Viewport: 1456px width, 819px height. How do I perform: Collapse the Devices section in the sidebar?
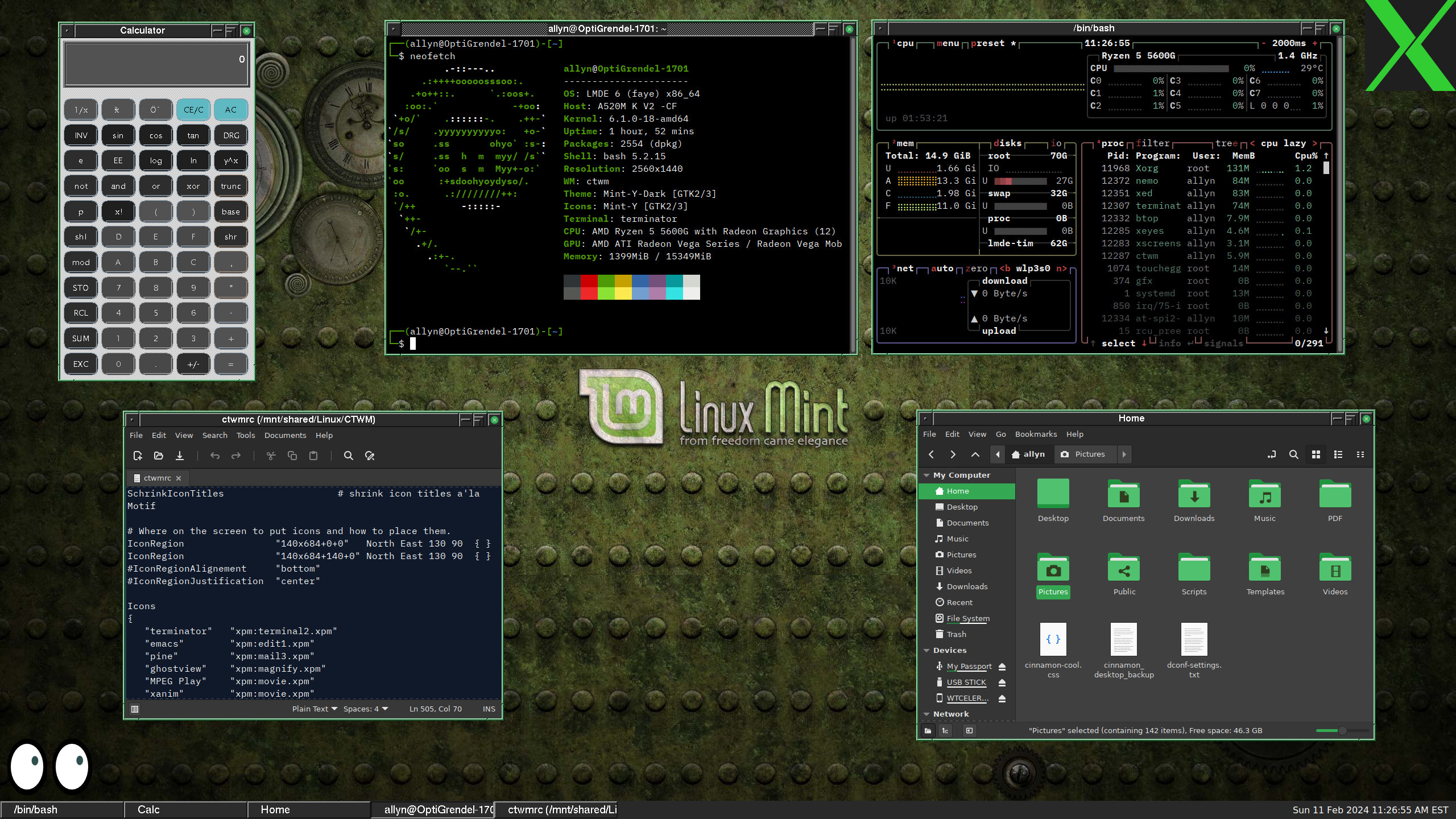[927, 650]
